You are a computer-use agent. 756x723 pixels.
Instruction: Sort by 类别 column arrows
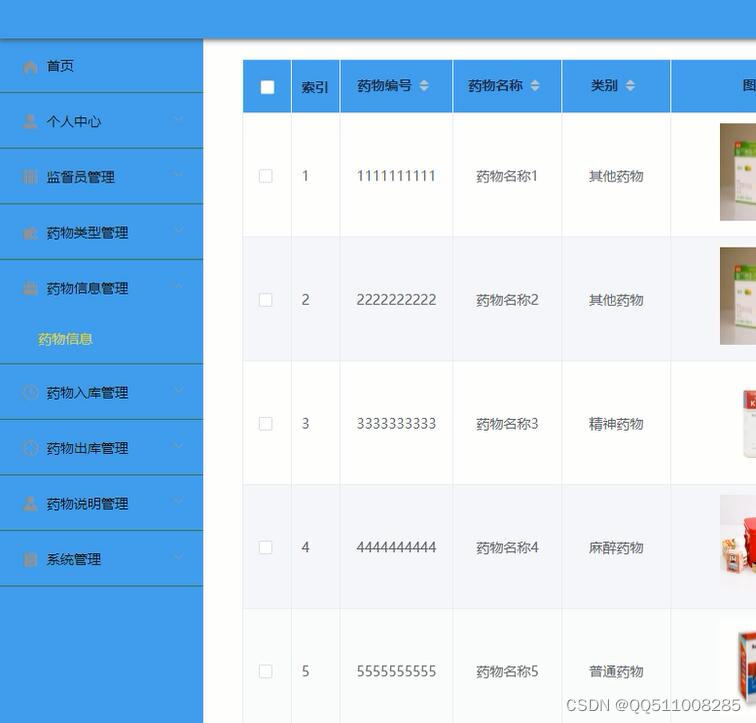[x=630, y=86]
